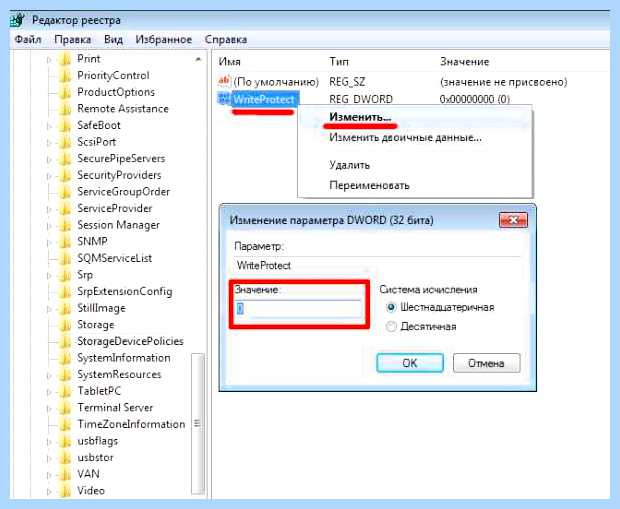Expand the SecurityProviders tree node
Screen dimensions: 620x509
pos(49,176)
